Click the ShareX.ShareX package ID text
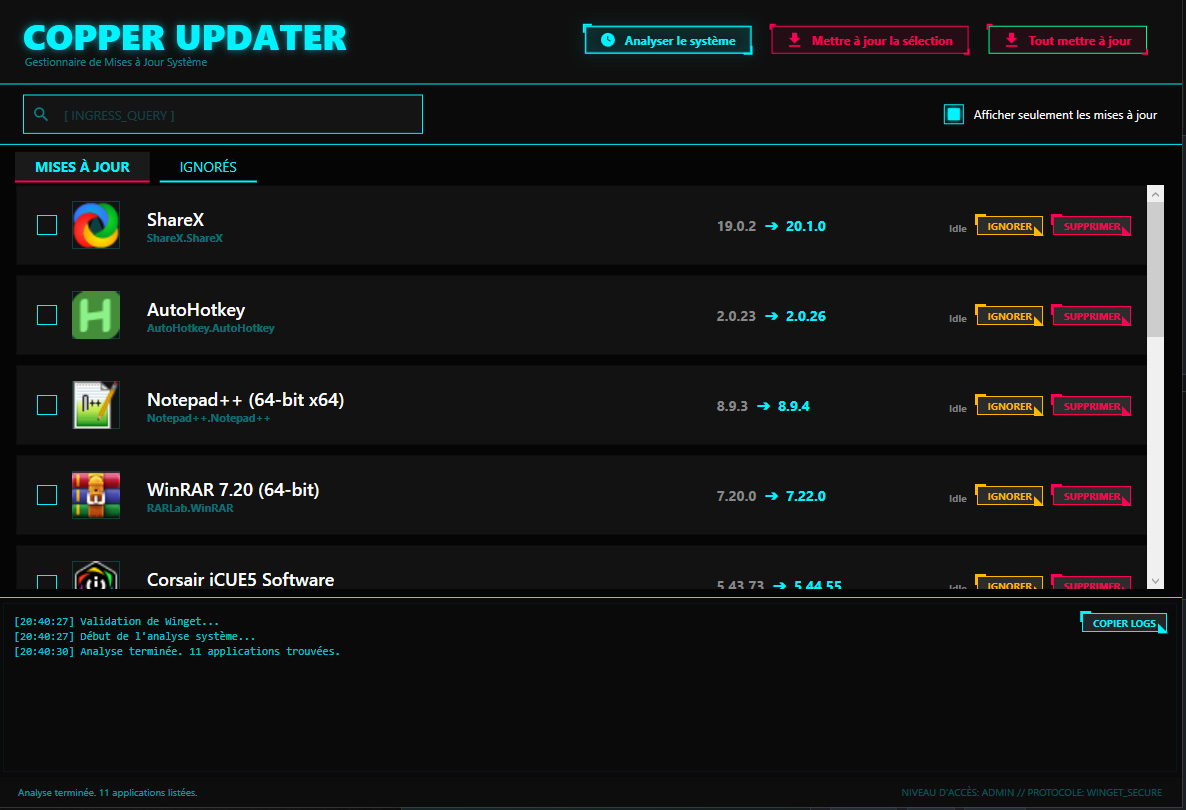 (185, 238)
